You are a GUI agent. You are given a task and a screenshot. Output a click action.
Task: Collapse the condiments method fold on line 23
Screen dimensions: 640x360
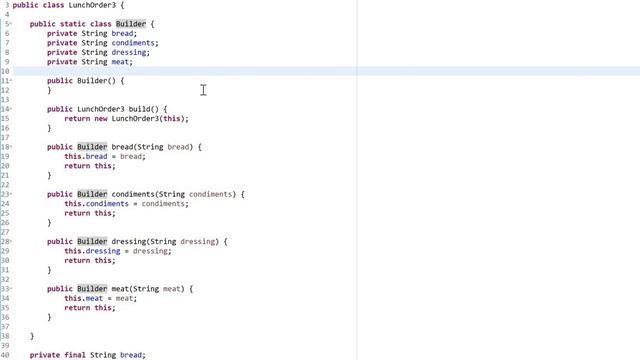[11, 194]
